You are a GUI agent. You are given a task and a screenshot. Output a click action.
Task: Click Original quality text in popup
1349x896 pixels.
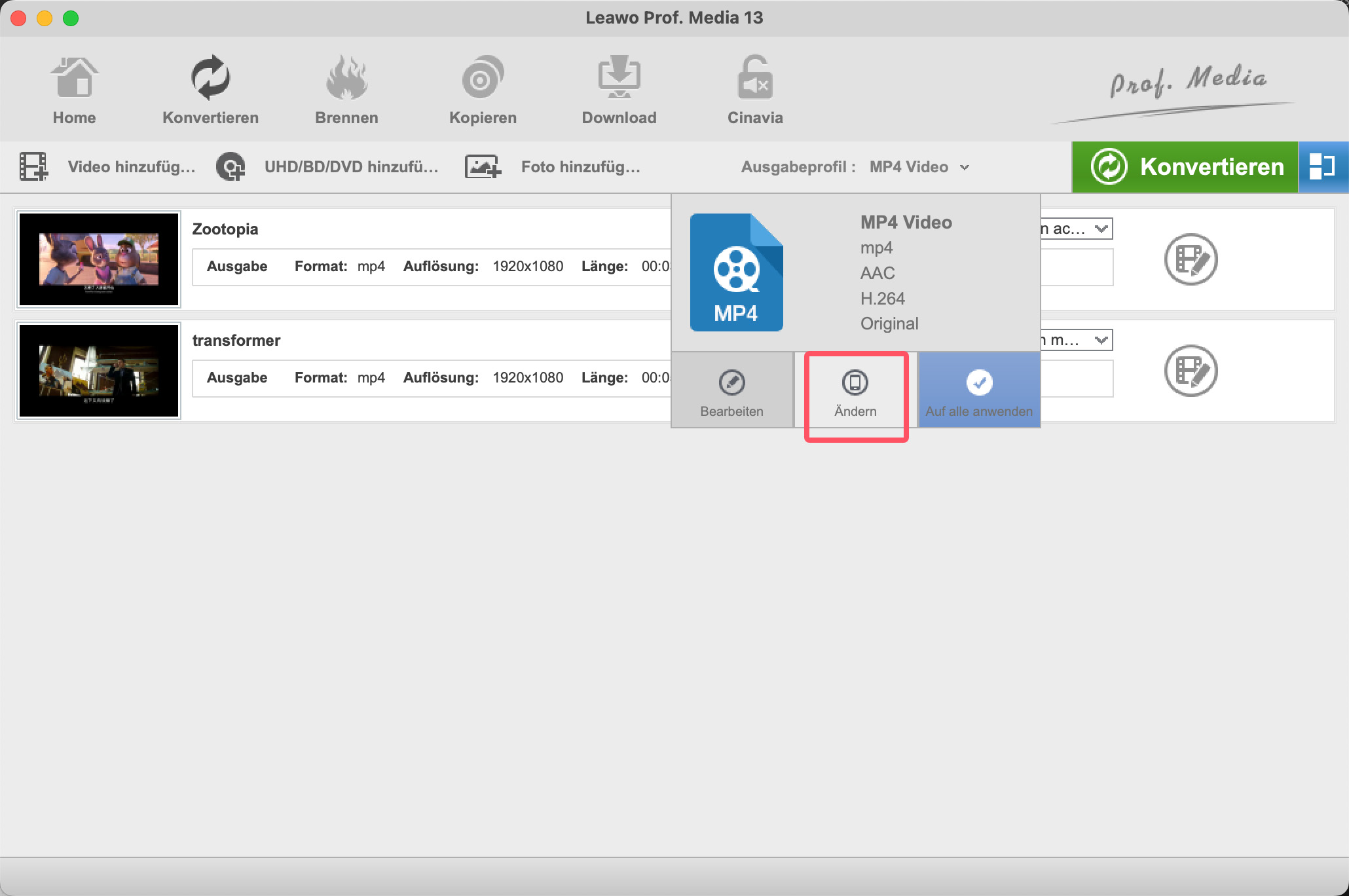pyautogui.click(x=889, y=324)
